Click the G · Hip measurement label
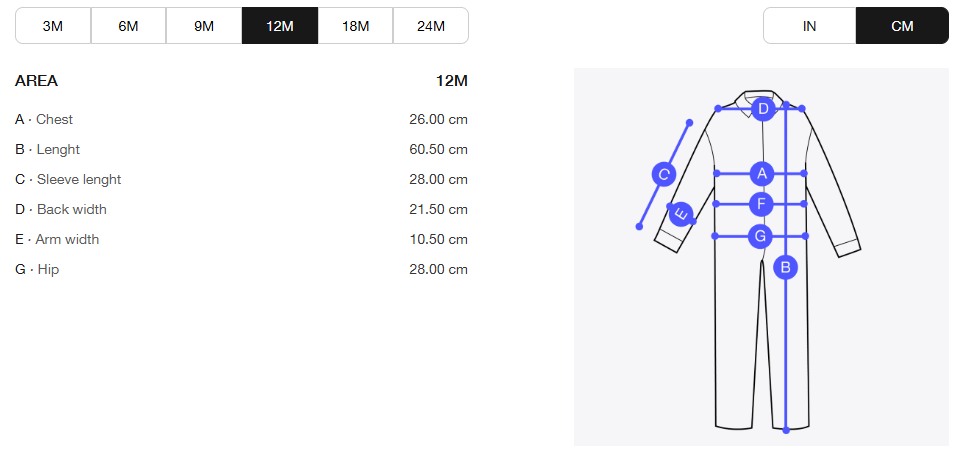This screenshot has width=958, height=454. tap(37, 269)
